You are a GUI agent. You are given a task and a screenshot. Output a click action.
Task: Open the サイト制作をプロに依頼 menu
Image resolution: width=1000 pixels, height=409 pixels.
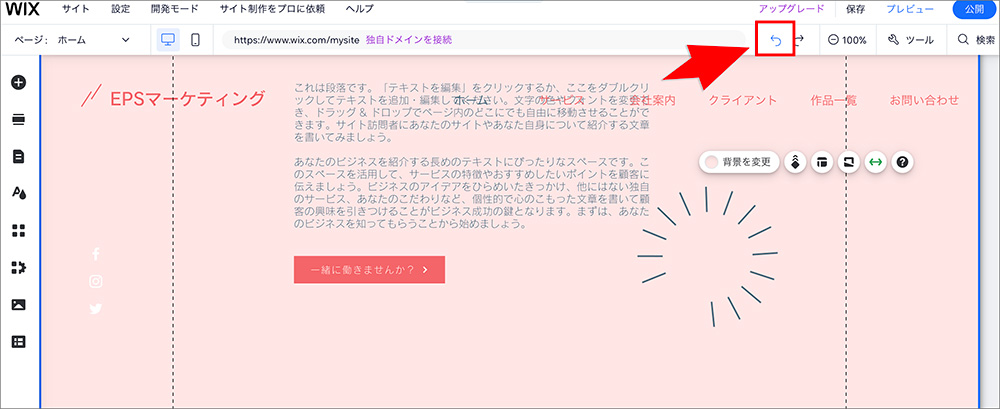pyautogui.click(x=272, y=10)
